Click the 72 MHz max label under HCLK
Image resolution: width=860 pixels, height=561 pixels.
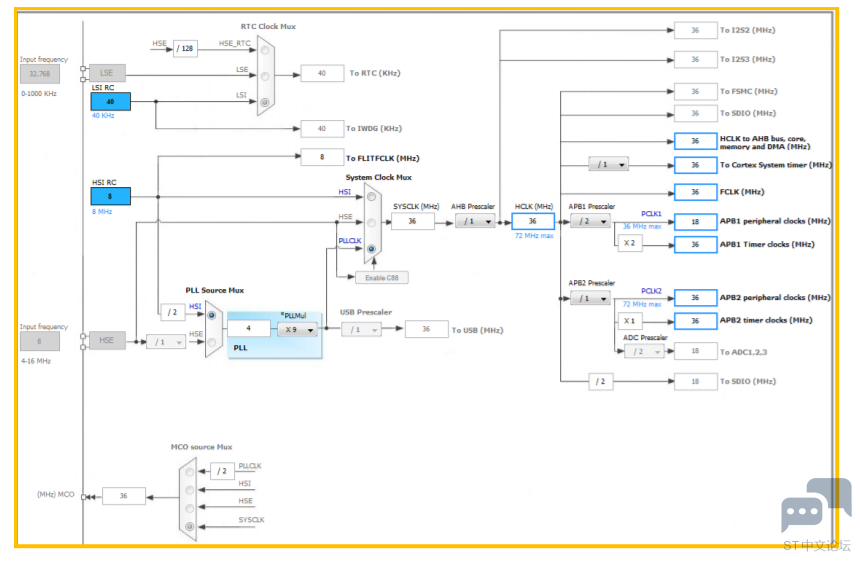point(534,236)
